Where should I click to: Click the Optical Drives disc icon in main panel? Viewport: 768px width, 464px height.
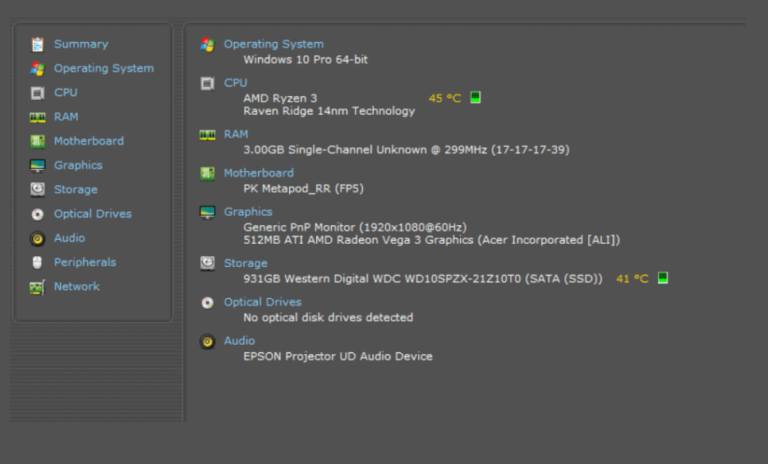207,303
